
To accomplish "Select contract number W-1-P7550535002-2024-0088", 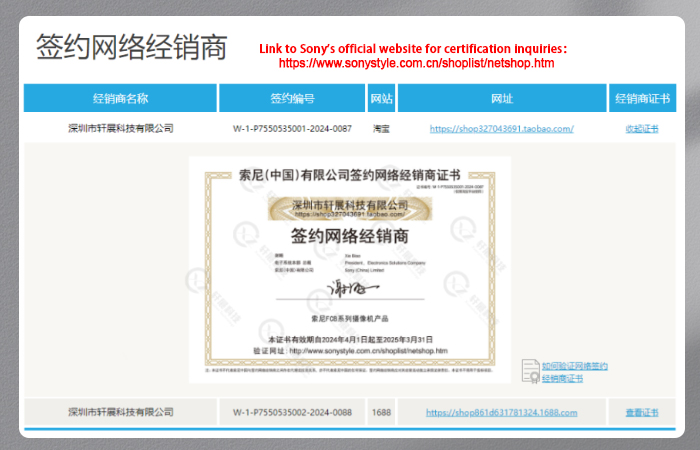I will click(x=292, y=412).
